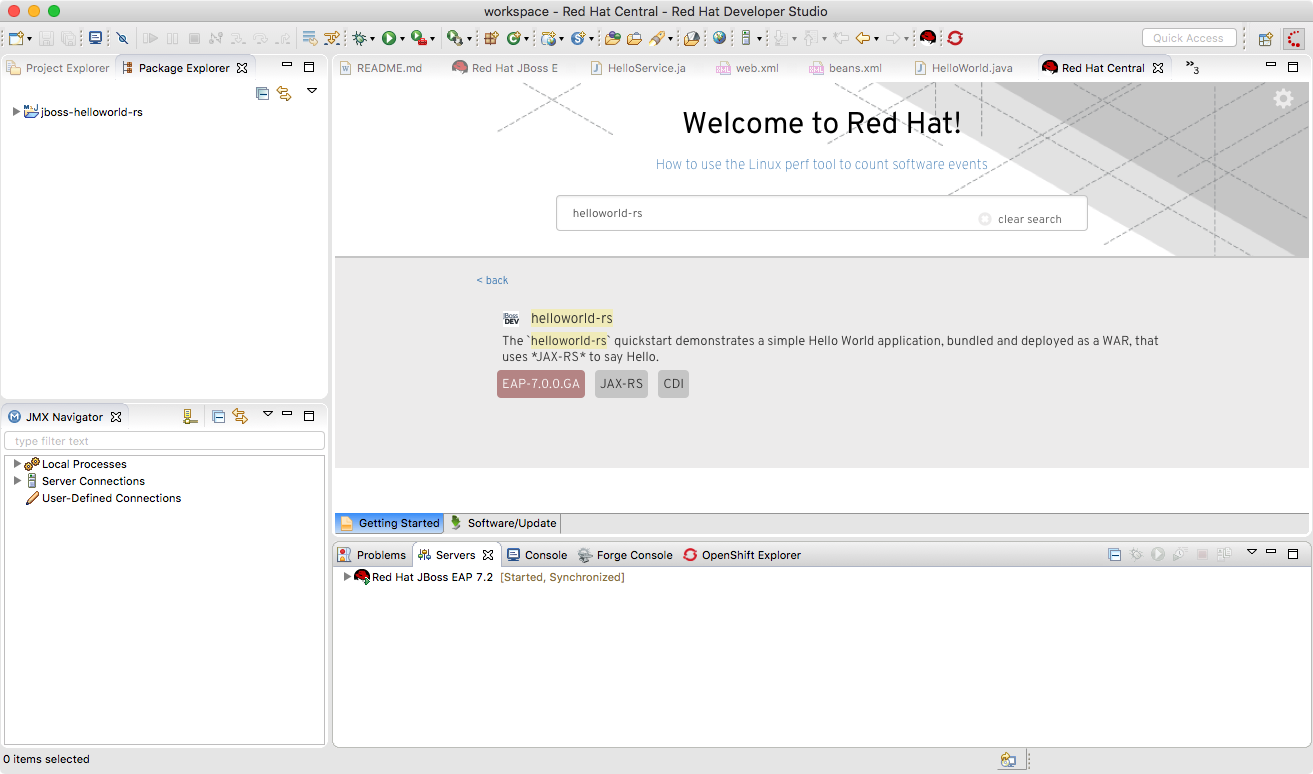
Task: Open the Servers view menu triangle
Action: pos(1251,552)
